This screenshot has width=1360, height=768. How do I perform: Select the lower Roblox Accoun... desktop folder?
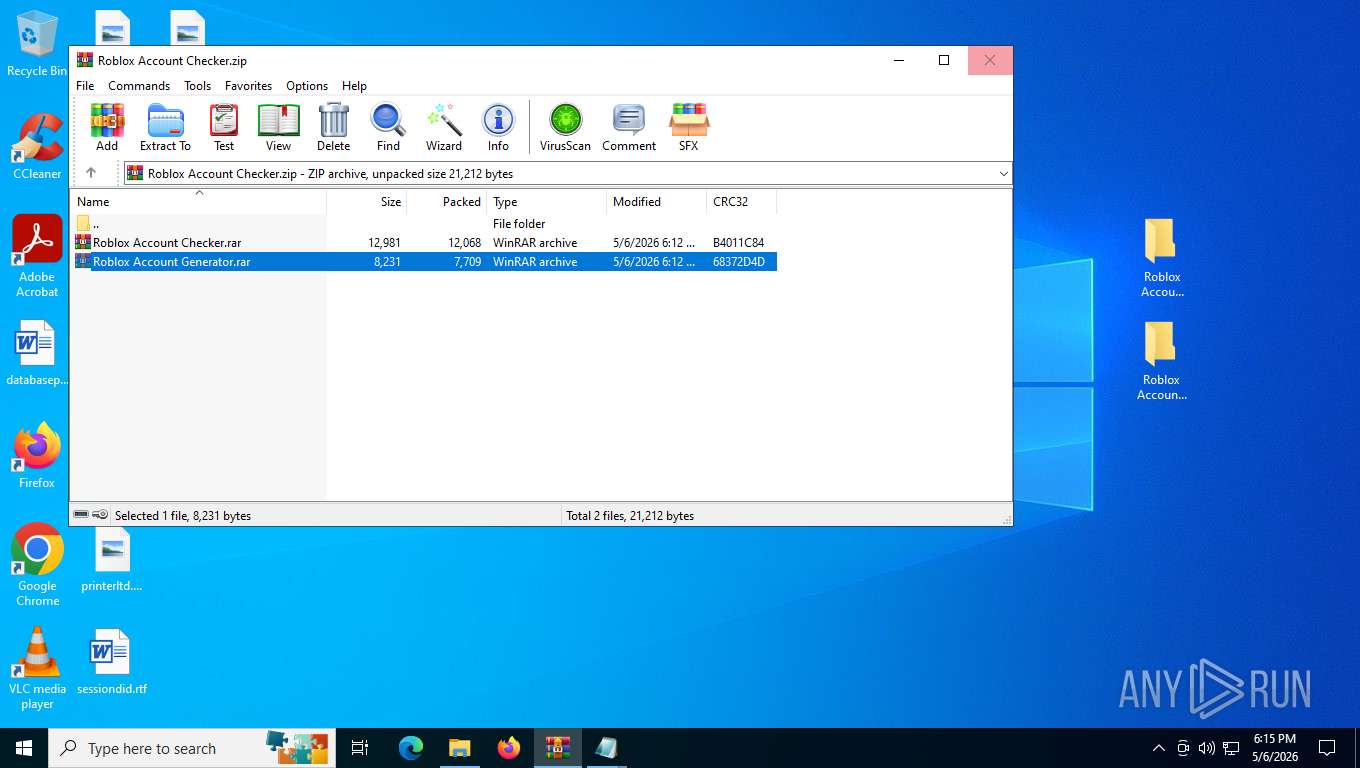(1162, 360)
